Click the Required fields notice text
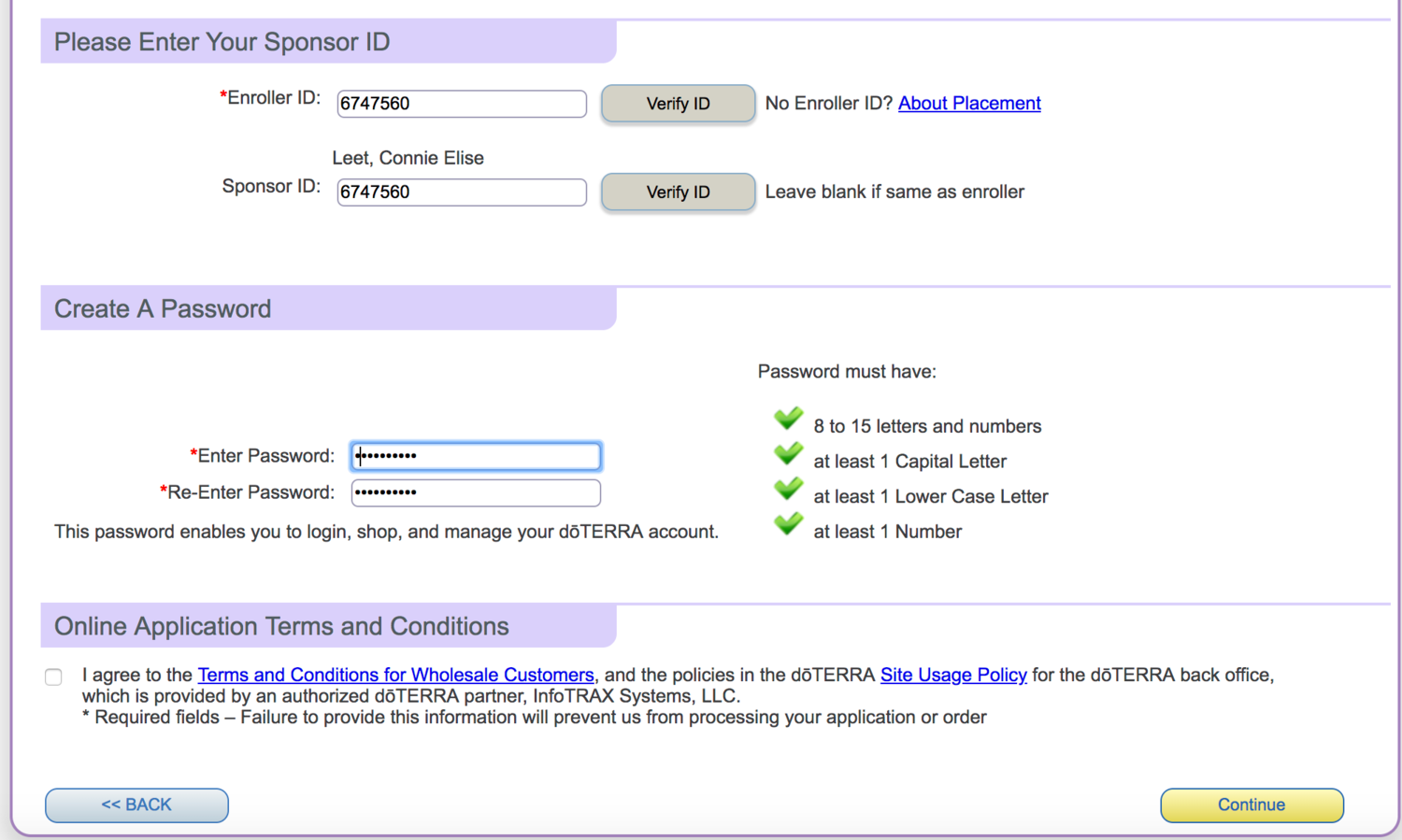The width and height of the screenshot is (1402, 840). (x=535, y=718)
